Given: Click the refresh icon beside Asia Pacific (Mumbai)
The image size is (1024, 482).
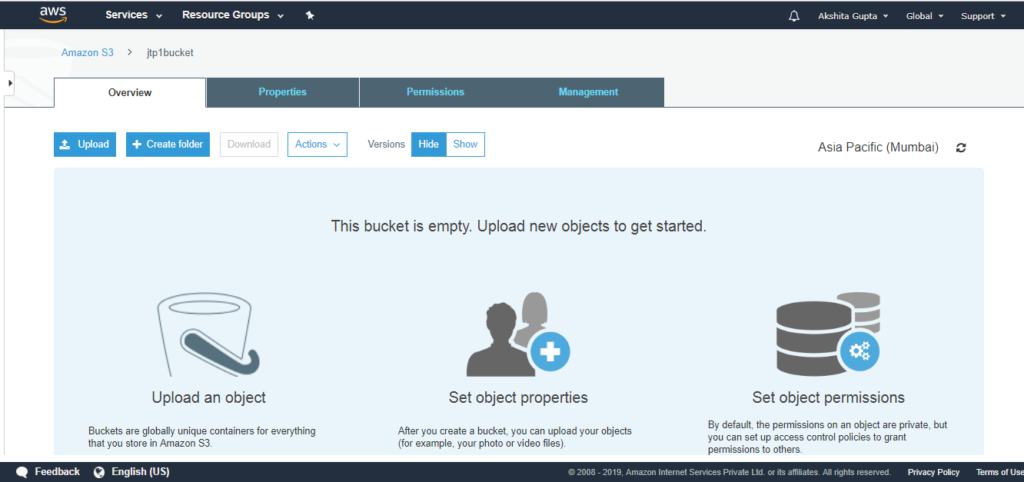Looking at the screenshot, I should coord(961,148).
